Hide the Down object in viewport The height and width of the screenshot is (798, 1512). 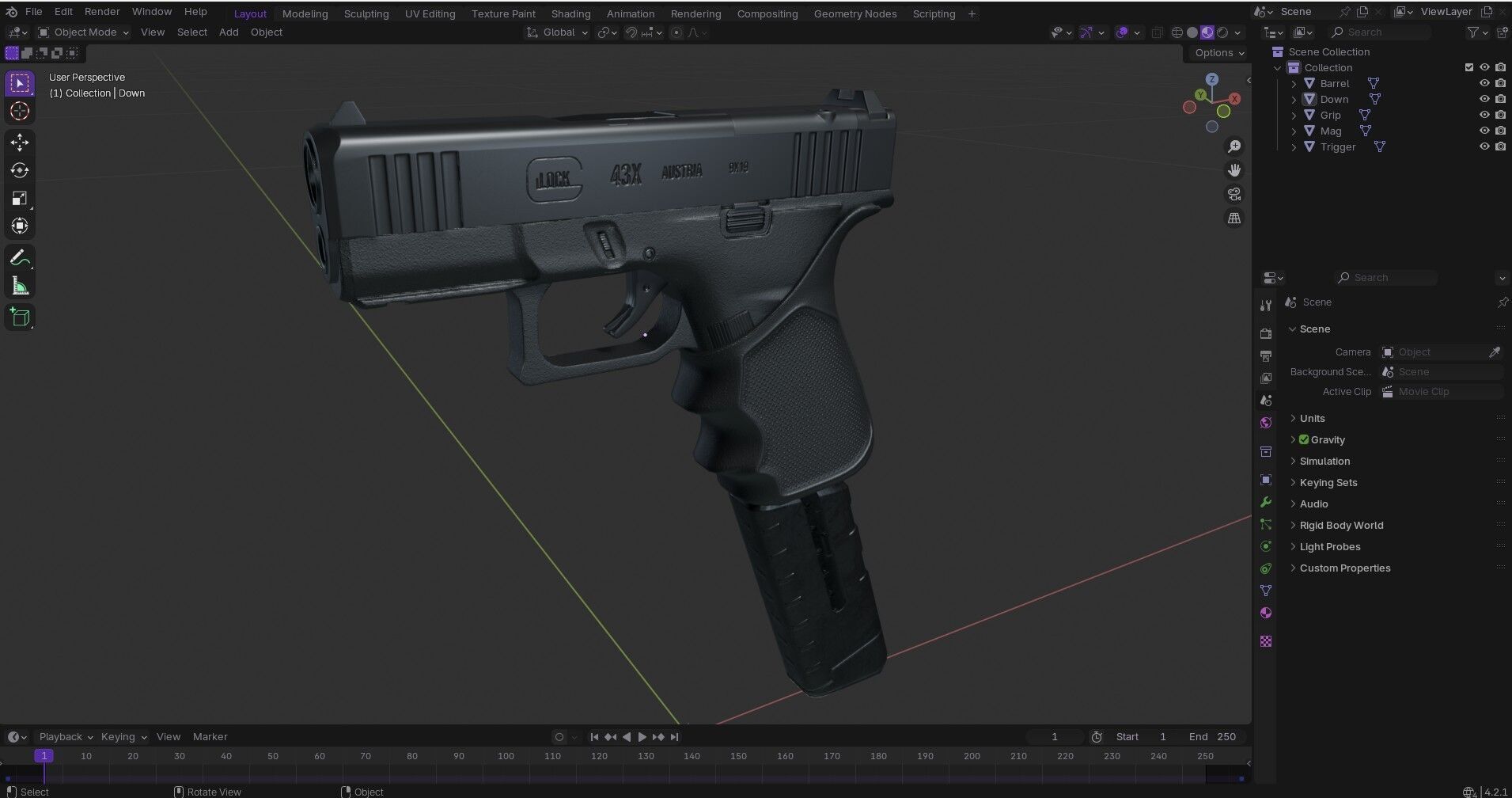[1484, 99]
